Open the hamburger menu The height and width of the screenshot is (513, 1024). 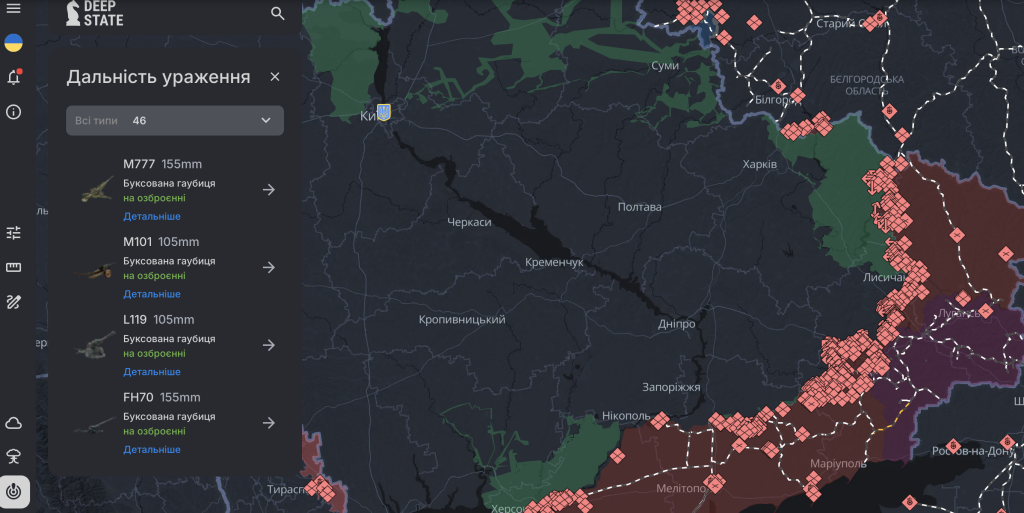(x=13, y=8)
